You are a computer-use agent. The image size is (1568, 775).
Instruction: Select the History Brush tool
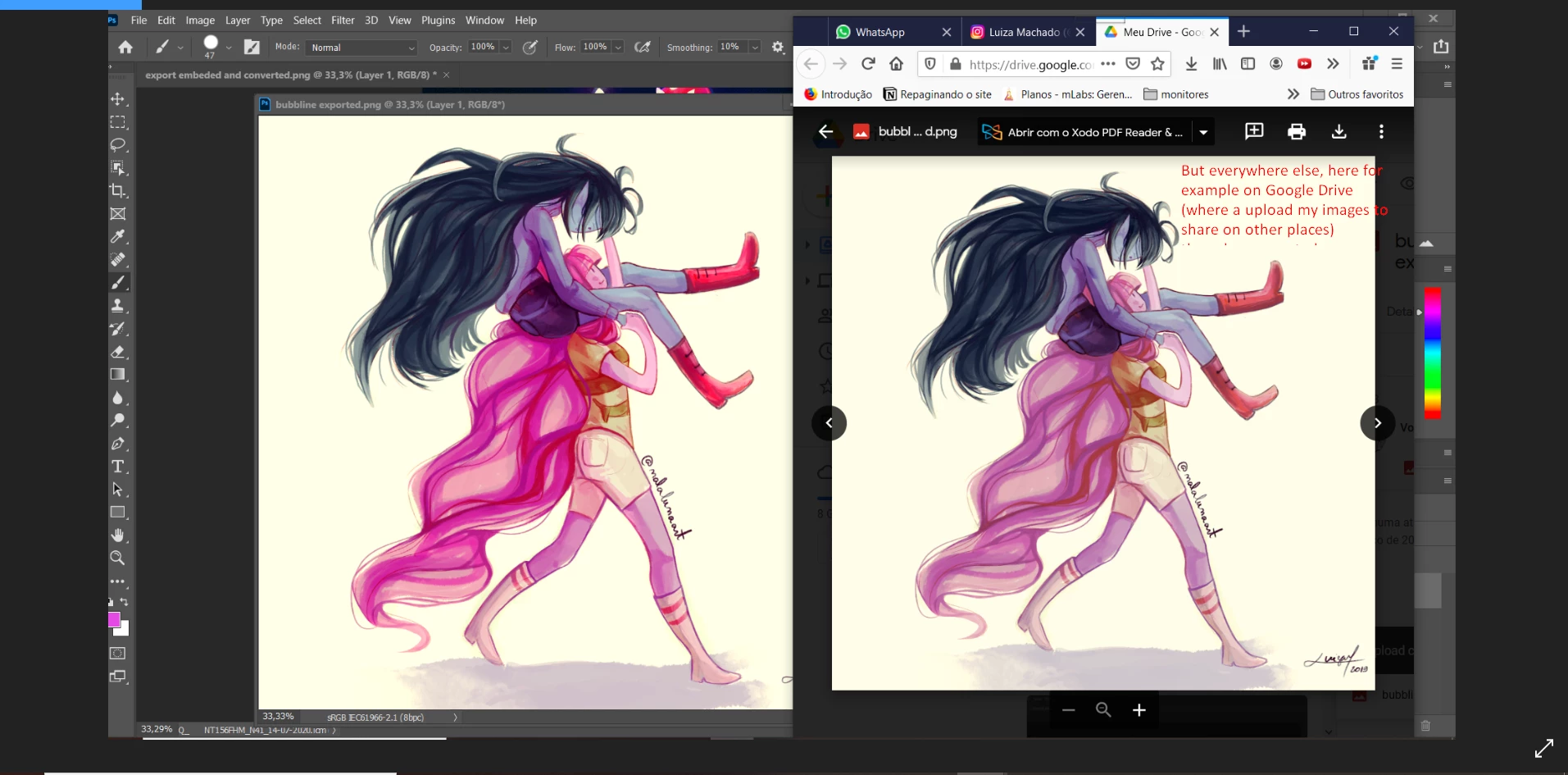[x=118, y=329]
